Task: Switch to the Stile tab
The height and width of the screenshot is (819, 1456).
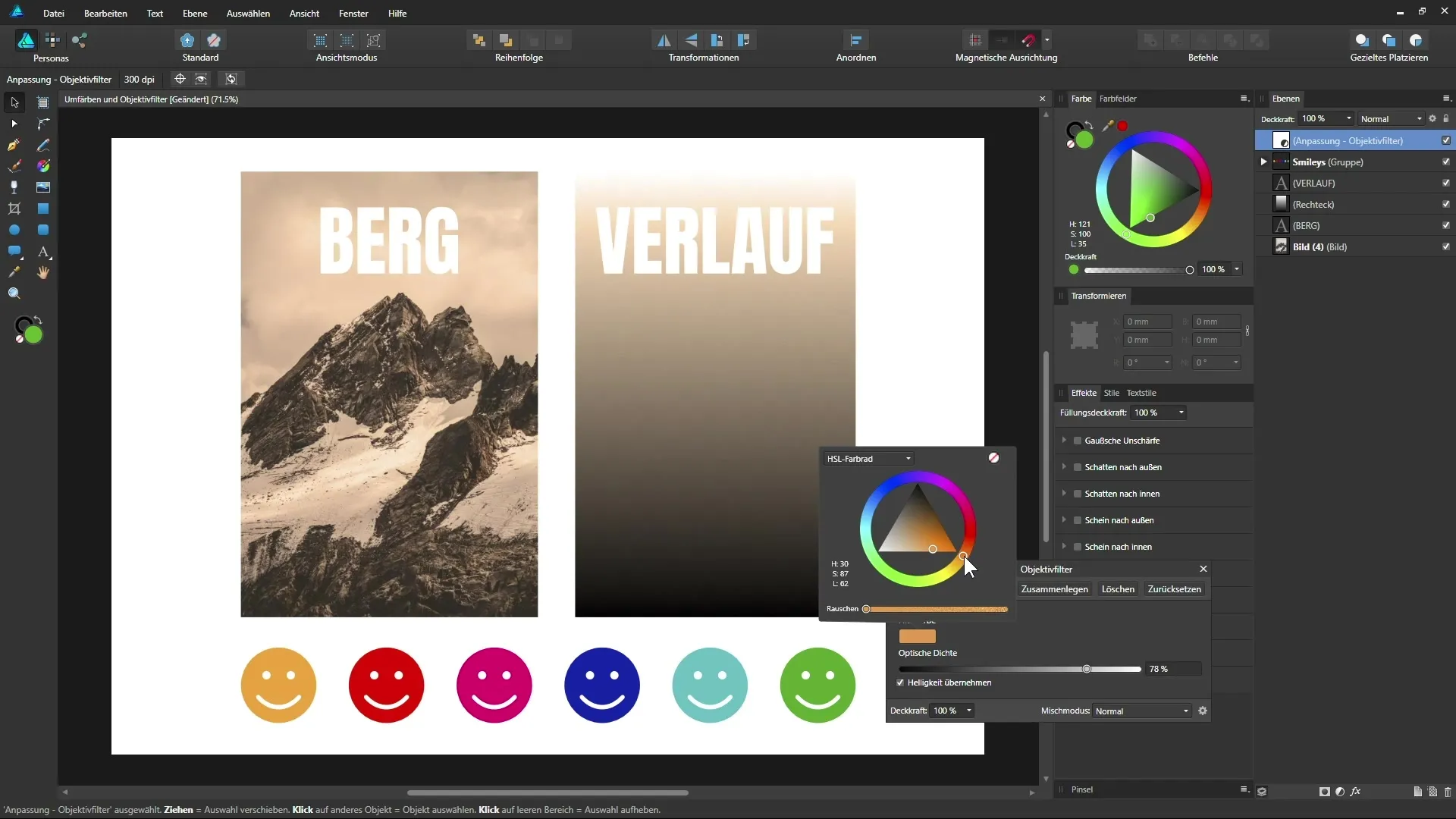Action: coord(1111,393)
